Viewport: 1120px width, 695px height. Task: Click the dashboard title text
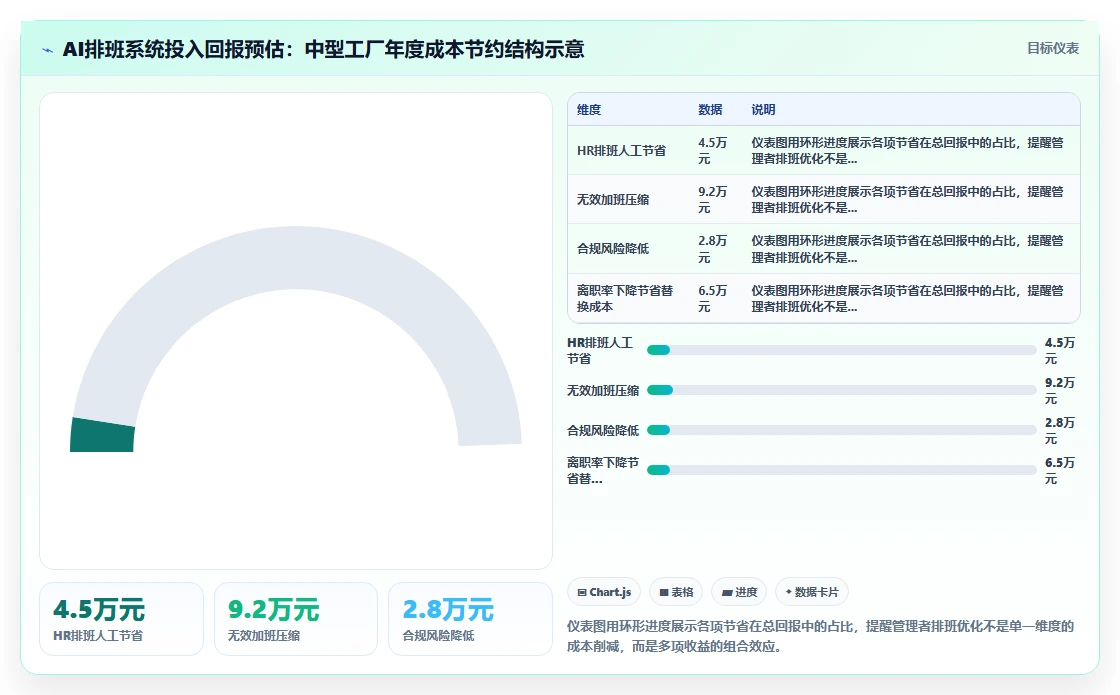coord(324,49)
